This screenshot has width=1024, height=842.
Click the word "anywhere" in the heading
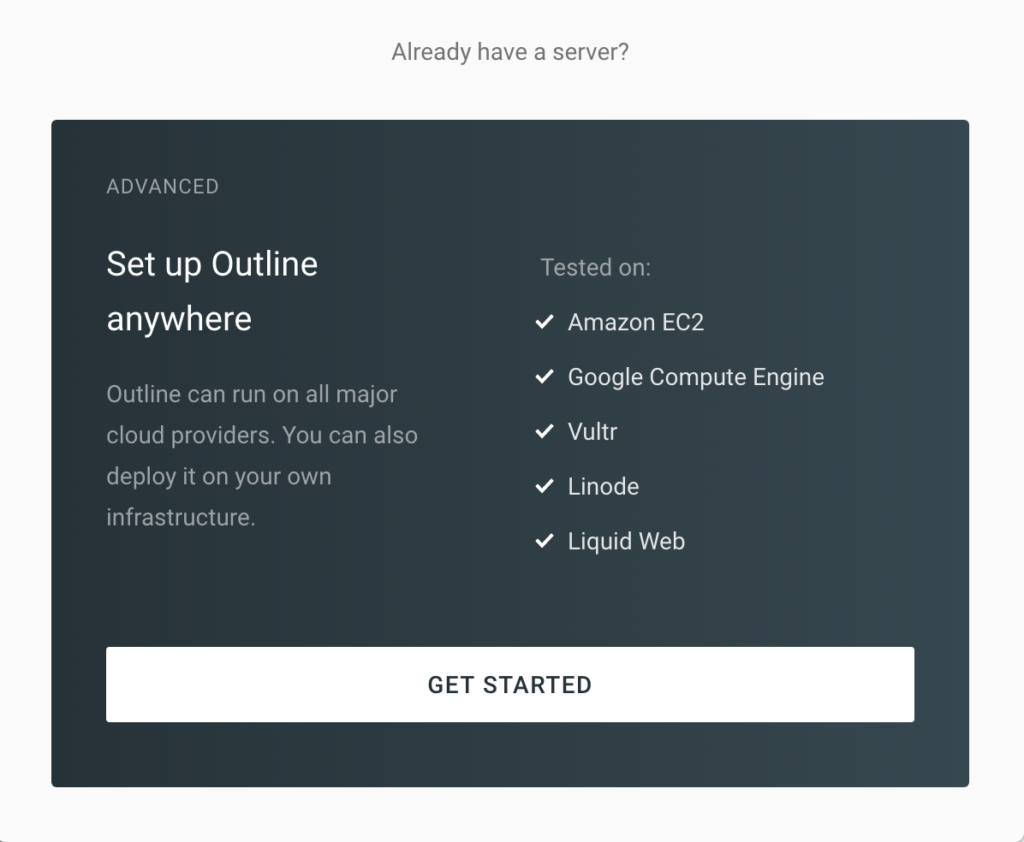(x=179, y=320)
